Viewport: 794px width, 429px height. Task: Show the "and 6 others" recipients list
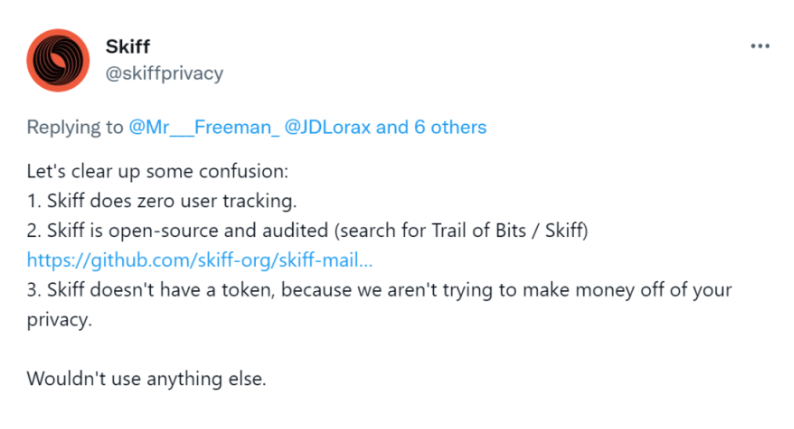[431, 127]
